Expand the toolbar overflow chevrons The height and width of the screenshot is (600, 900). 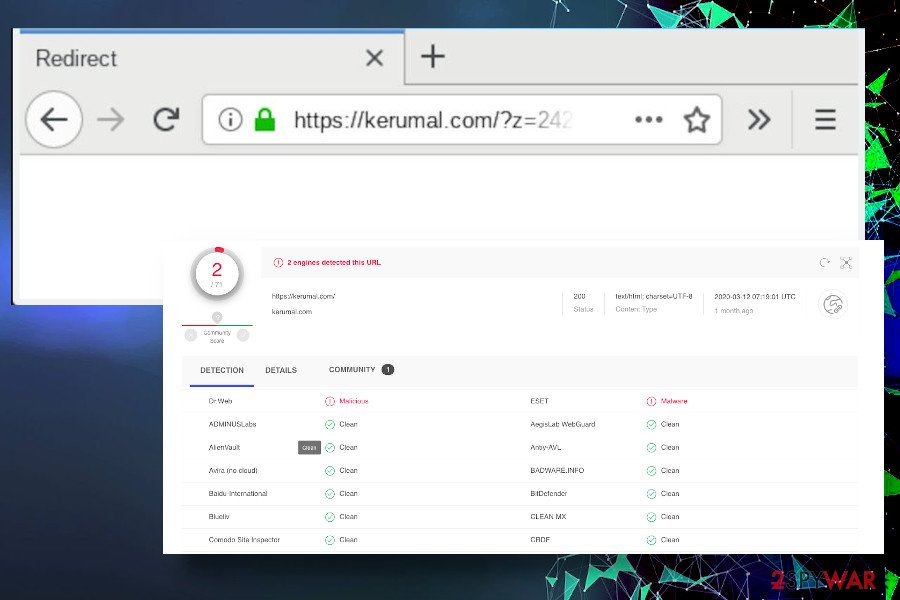759,119
